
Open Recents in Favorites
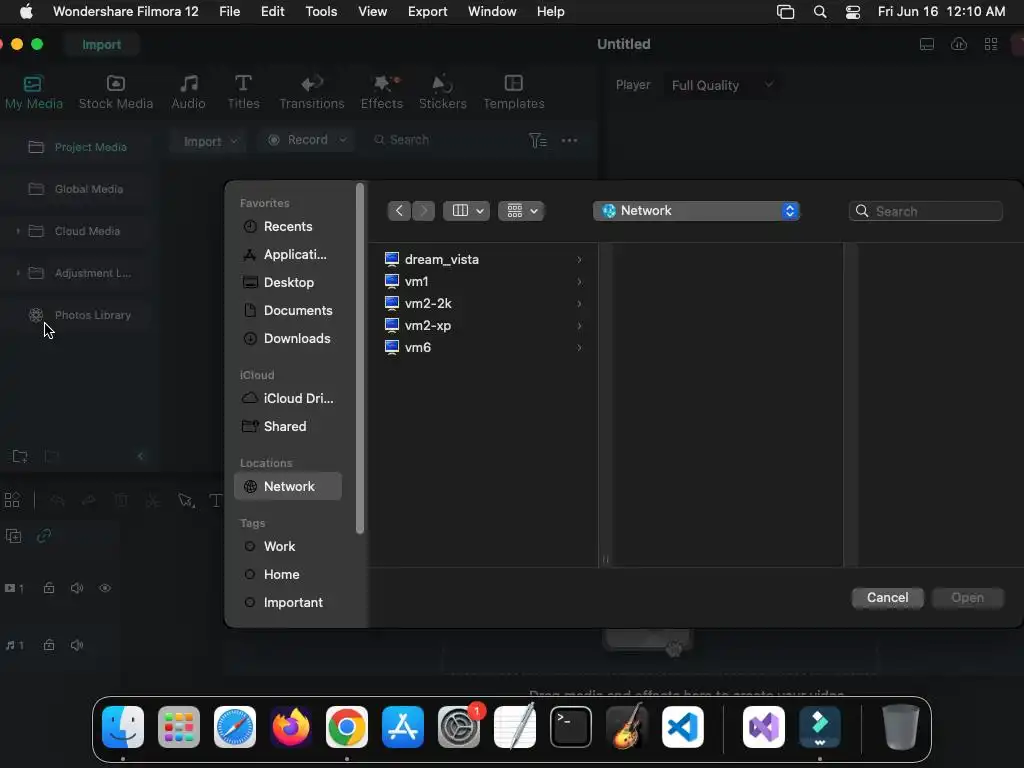pos(287,227)
